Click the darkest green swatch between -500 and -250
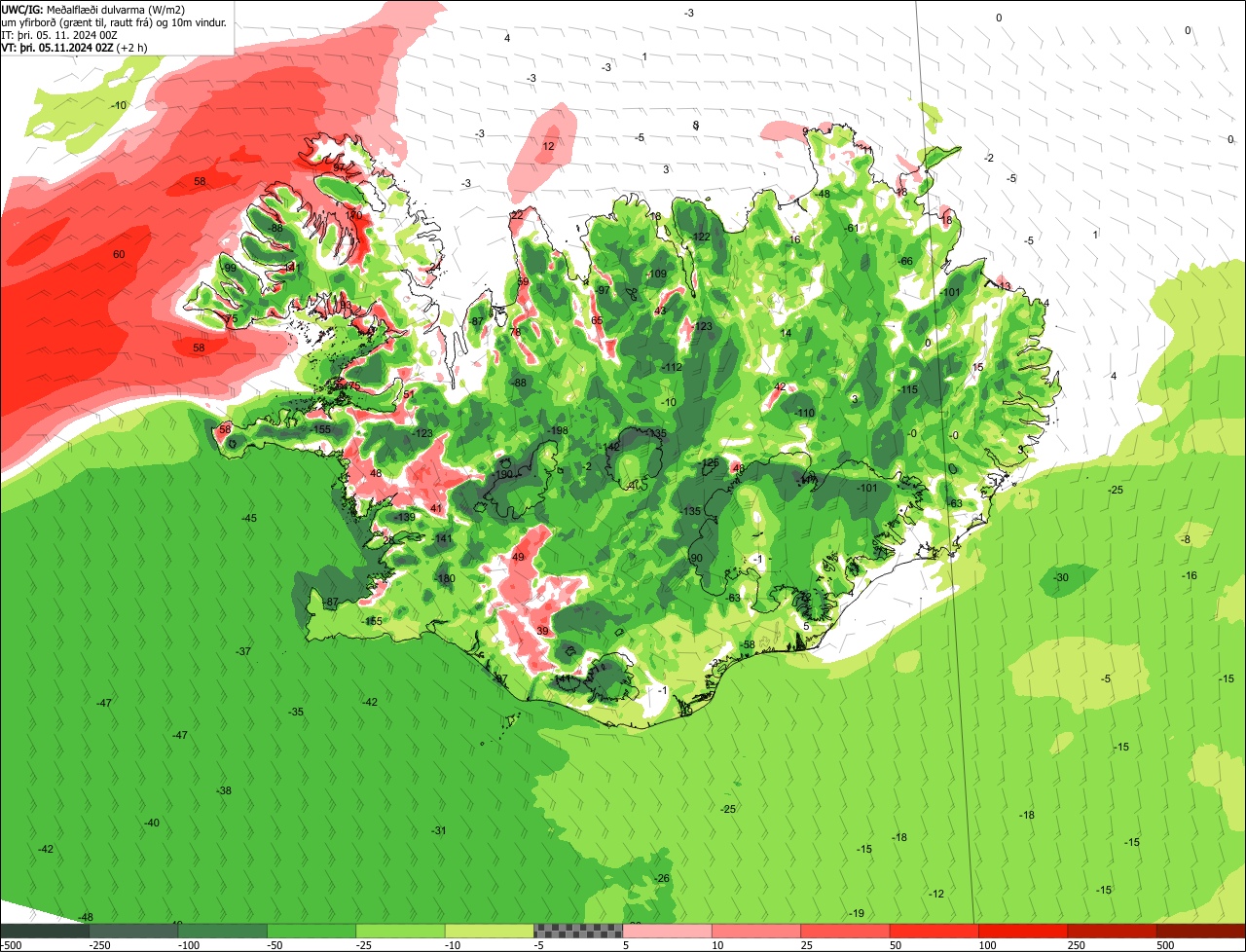 (45, 932)
